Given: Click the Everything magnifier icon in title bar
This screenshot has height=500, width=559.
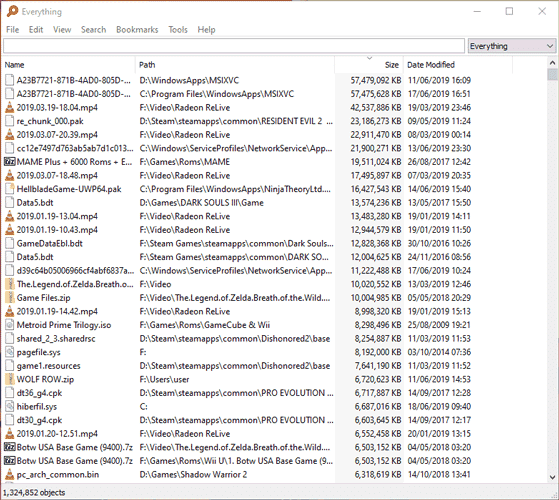Looking at the screenshot, I should tap(12, 11).
